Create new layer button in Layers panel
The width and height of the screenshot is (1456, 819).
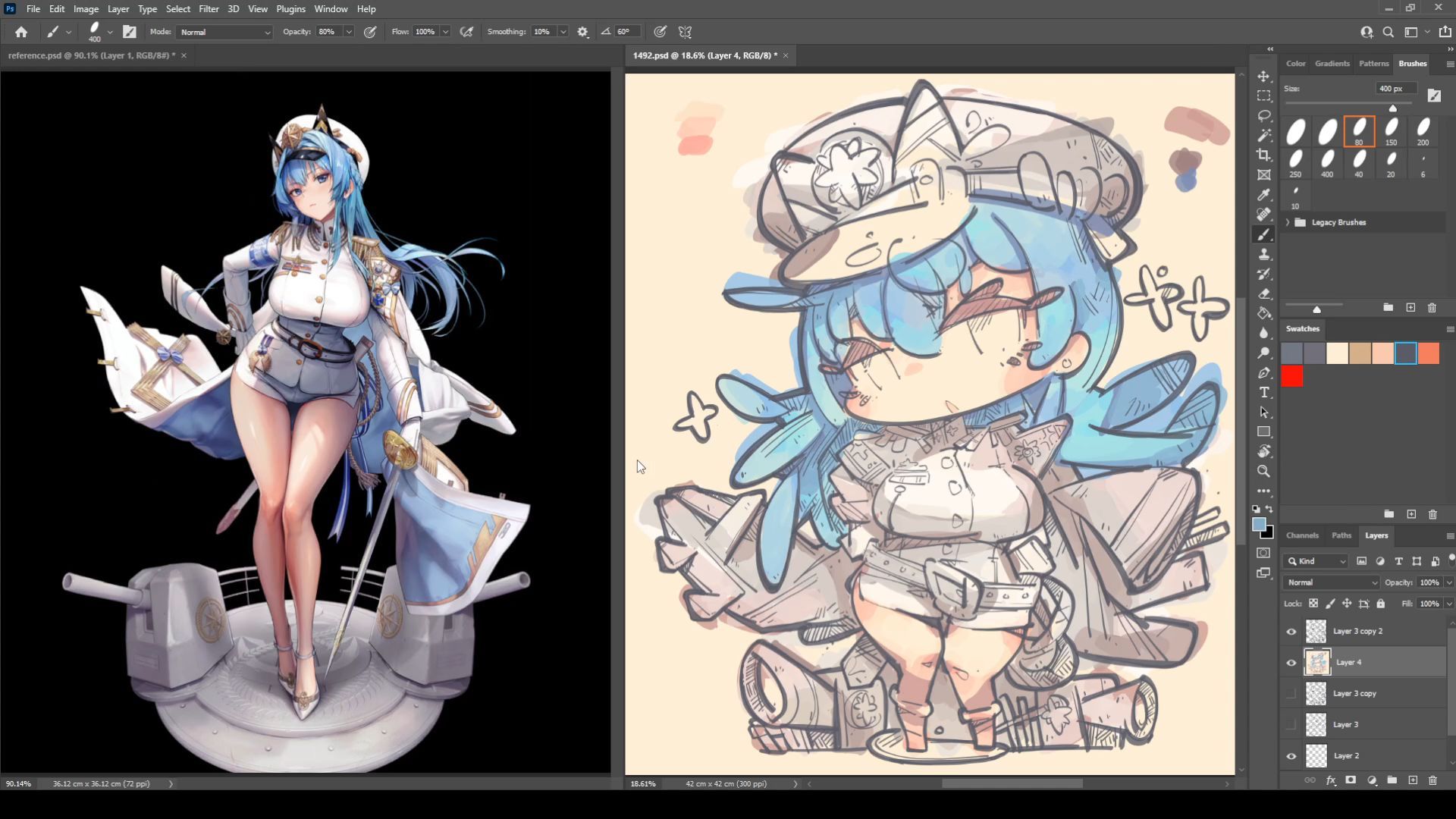(1412, 780)
